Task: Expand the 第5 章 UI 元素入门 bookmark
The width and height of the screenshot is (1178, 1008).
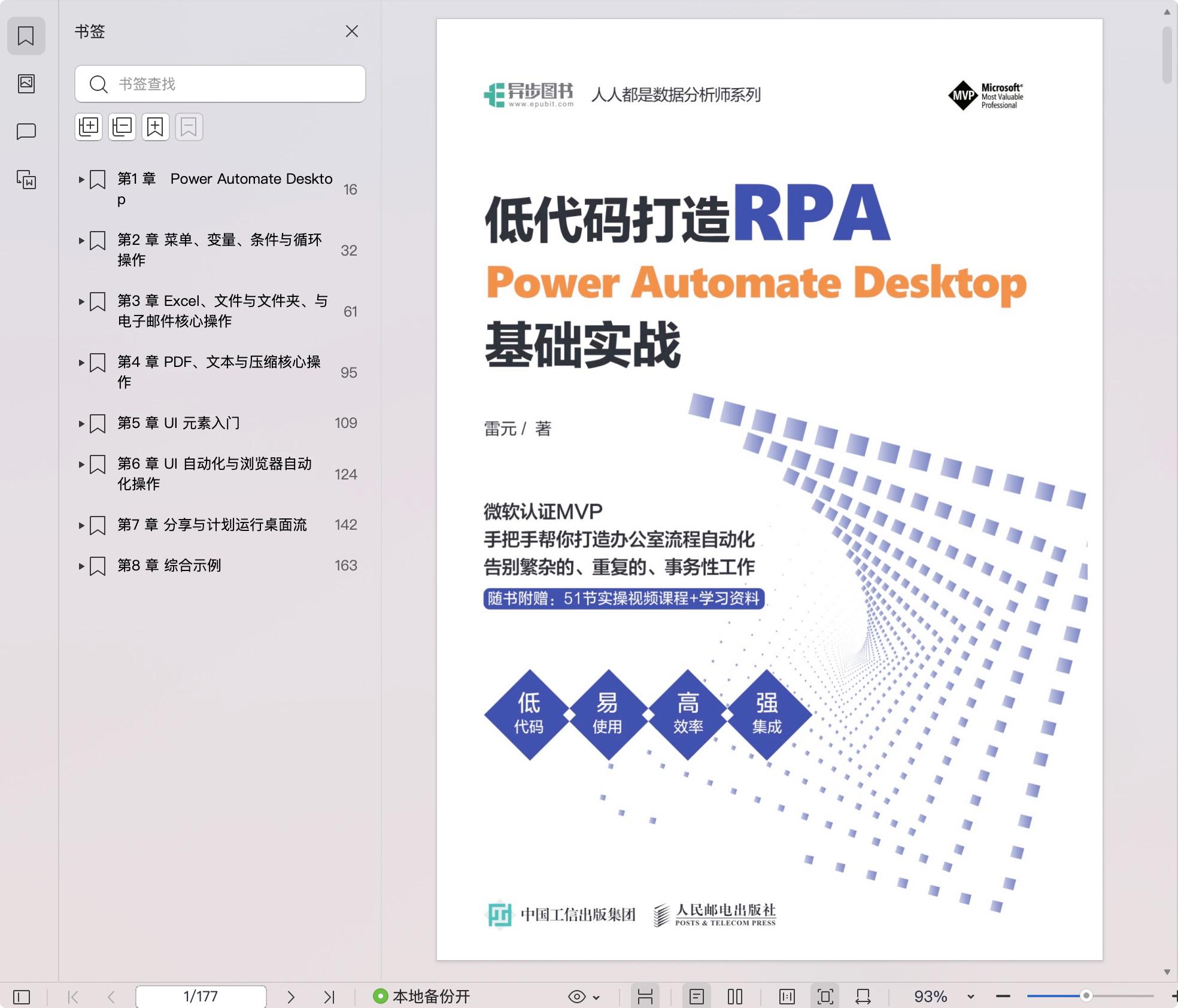Action: pyautogui.click(x=81, y=423)
